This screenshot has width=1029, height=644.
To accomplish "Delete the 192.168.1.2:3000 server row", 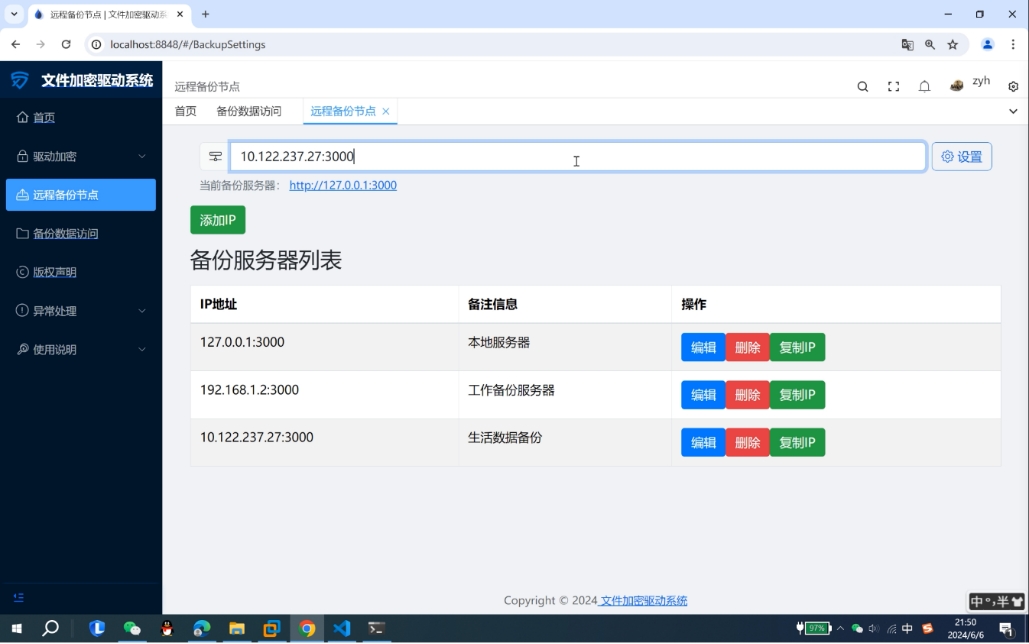I will (747, 395).
